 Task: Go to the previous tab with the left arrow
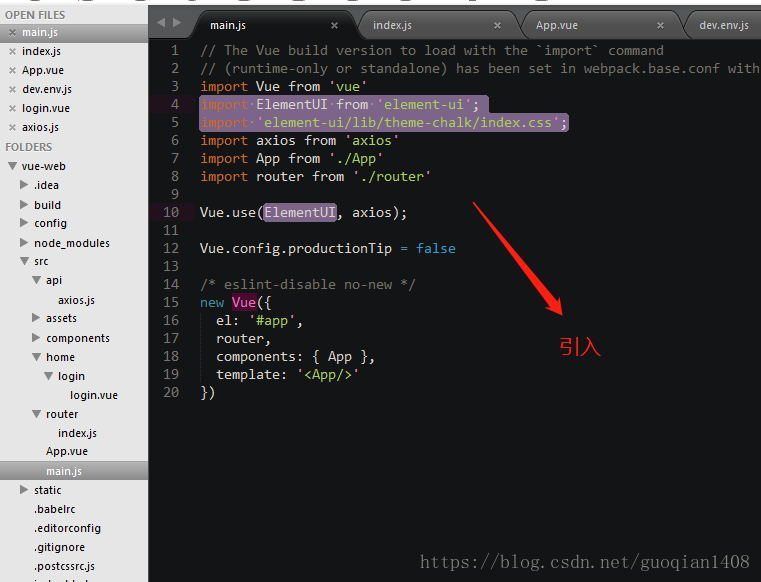click(x=161, y=22)
